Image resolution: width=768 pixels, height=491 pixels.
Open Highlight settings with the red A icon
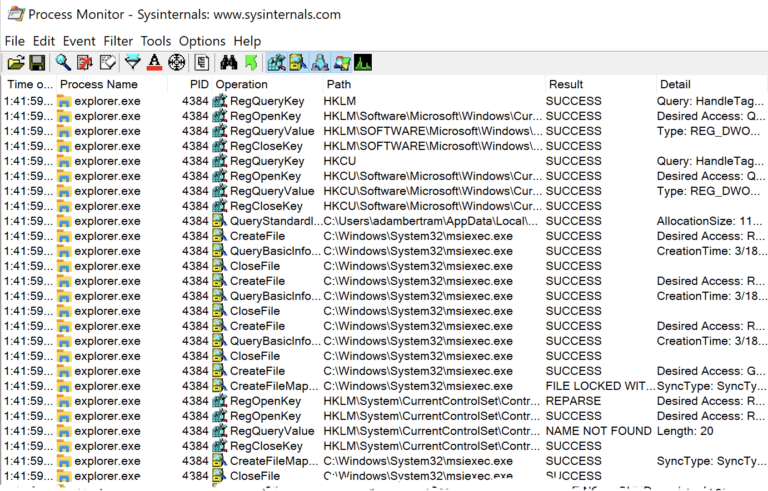[x=154, y=63]
